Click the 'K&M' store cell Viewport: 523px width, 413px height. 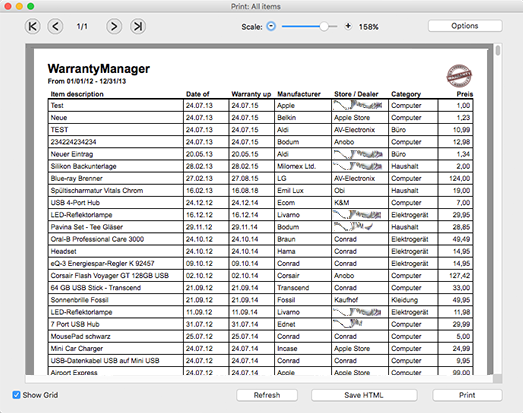[x=360, y=203]
